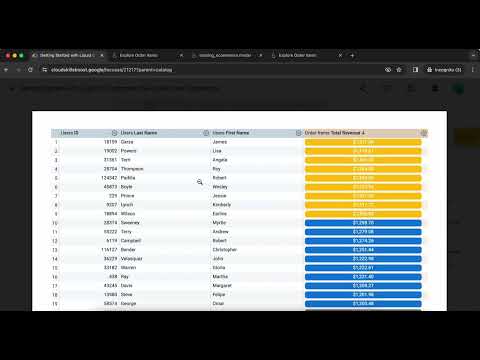Click the browser forward arrow
This screenshot has height=360, width=480.
point(18,70)
